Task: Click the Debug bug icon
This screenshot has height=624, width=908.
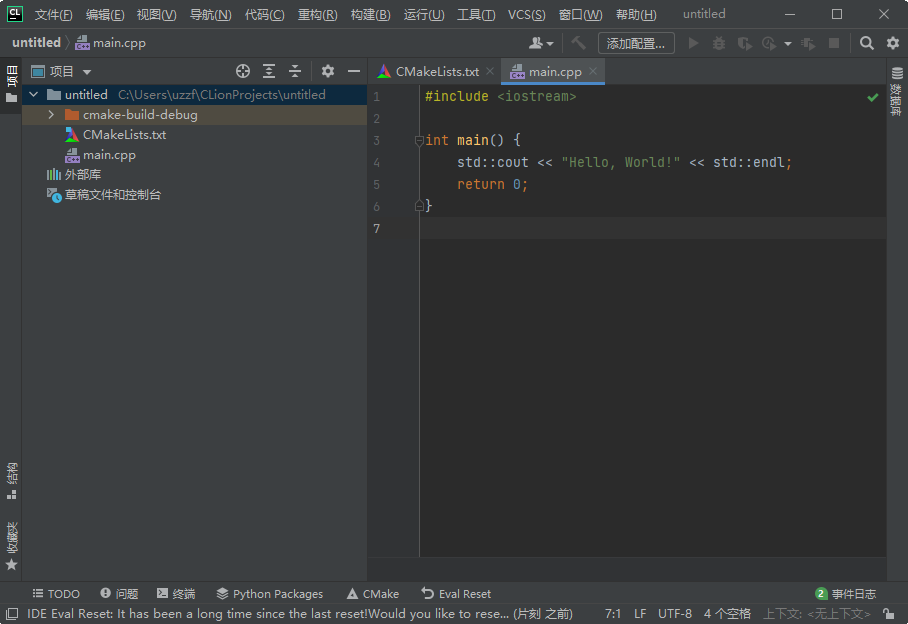Action: click(x=719, y=43)
